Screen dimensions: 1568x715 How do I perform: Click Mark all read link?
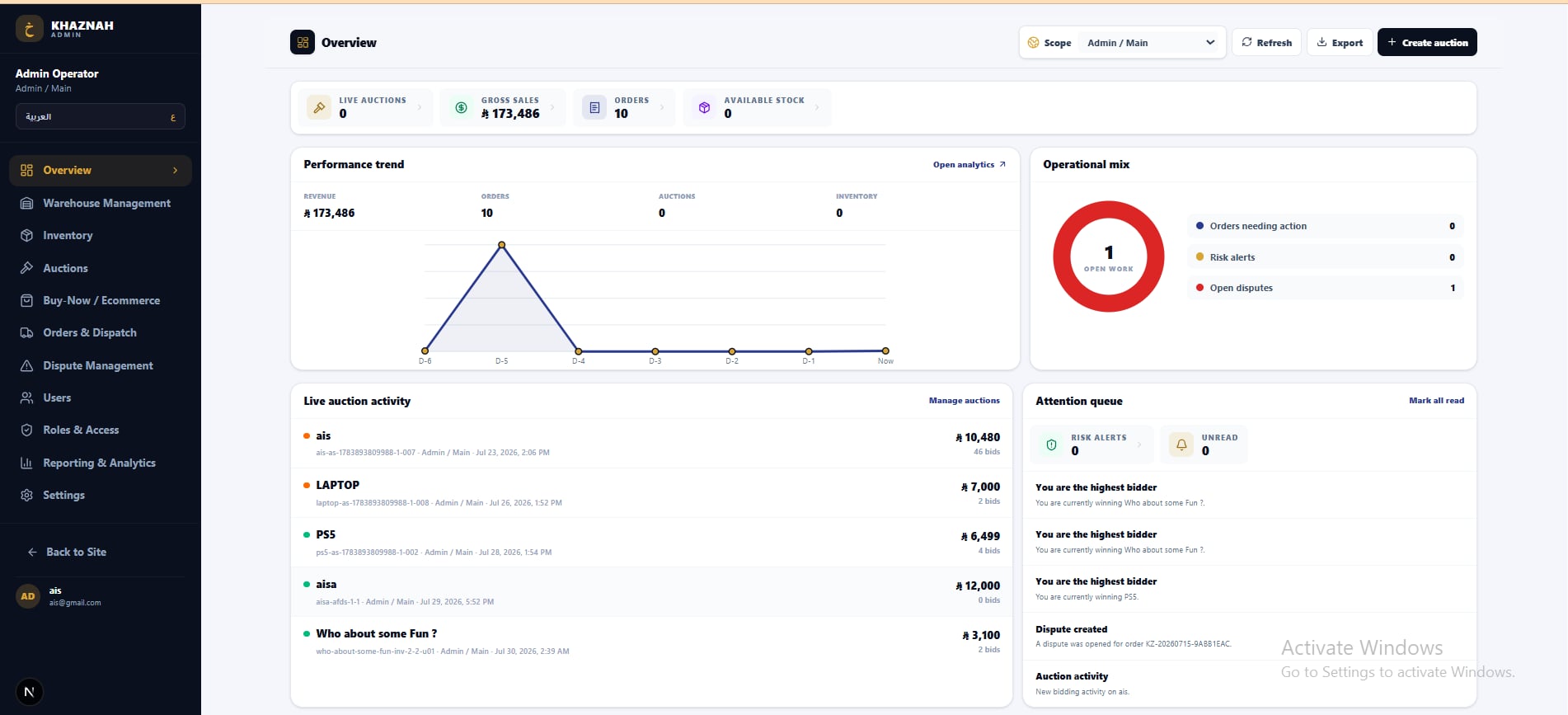(1436, 401)
